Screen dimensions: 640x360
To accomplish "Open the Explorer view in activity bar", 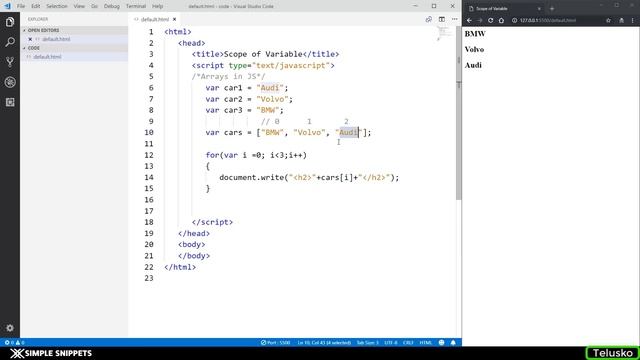I will coord(10,22).
